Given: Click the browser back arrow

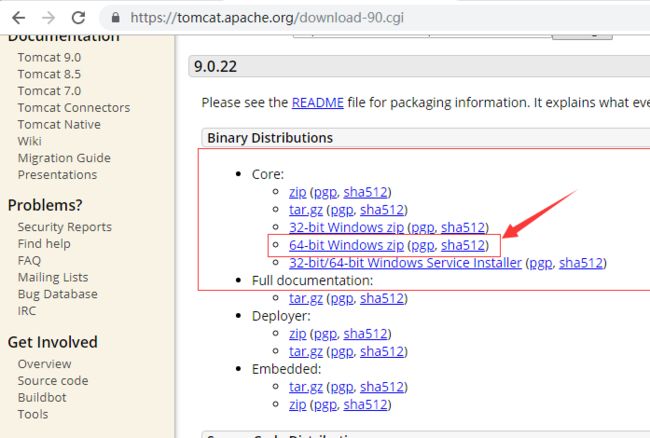Looking at the screenshot, I should (19, 18).
